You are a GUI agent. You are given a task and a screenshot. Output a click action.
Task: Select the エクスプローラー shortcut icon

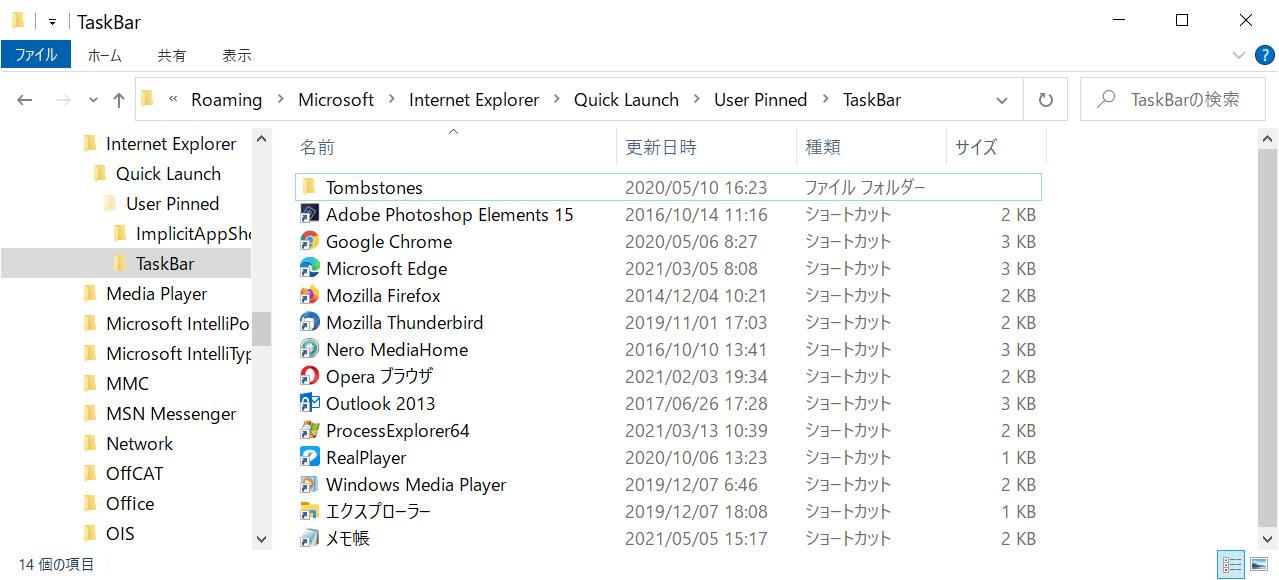309,511
